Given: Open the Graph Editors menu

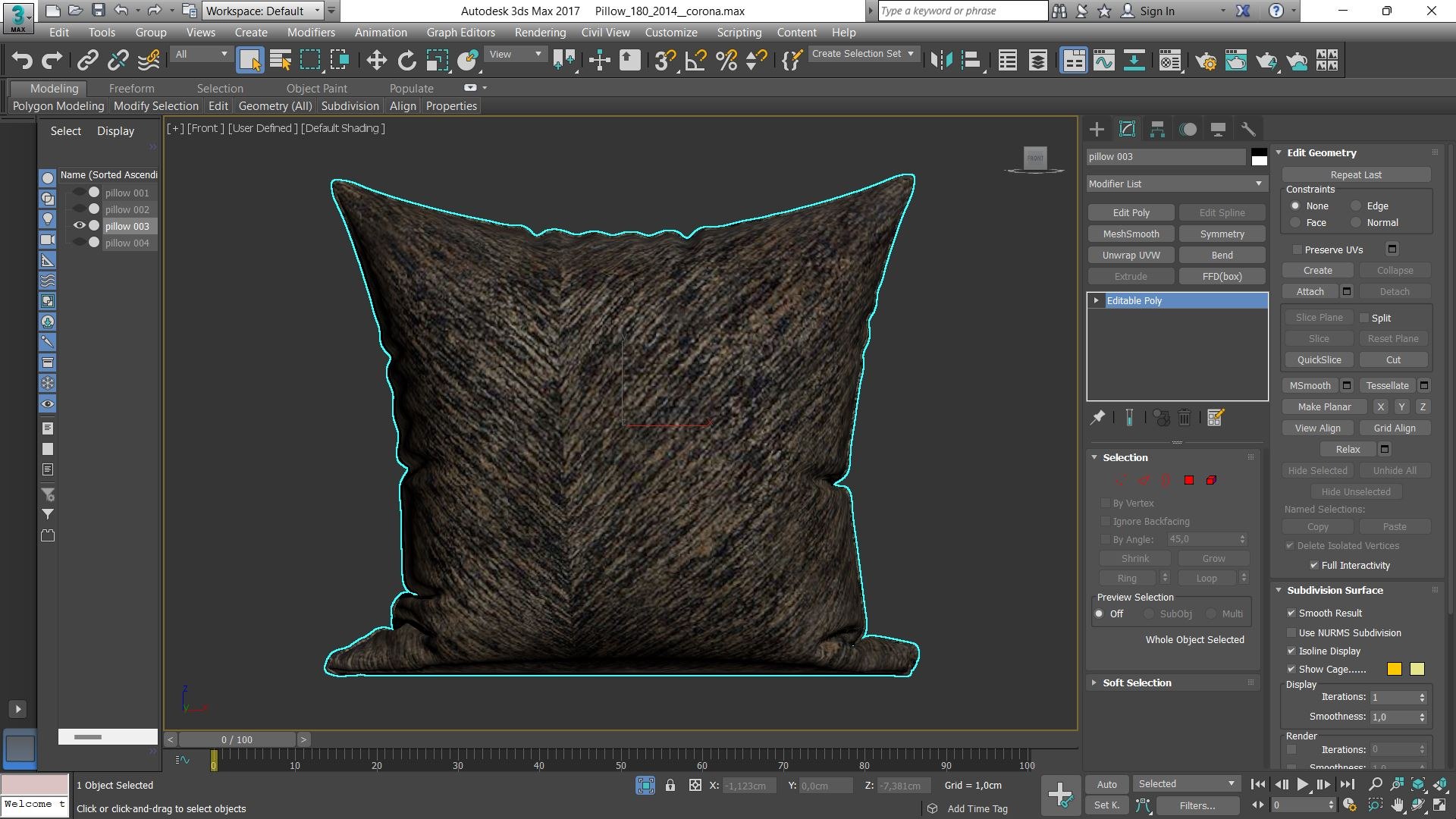Looking at the screenshot, I should pos(460,33).
